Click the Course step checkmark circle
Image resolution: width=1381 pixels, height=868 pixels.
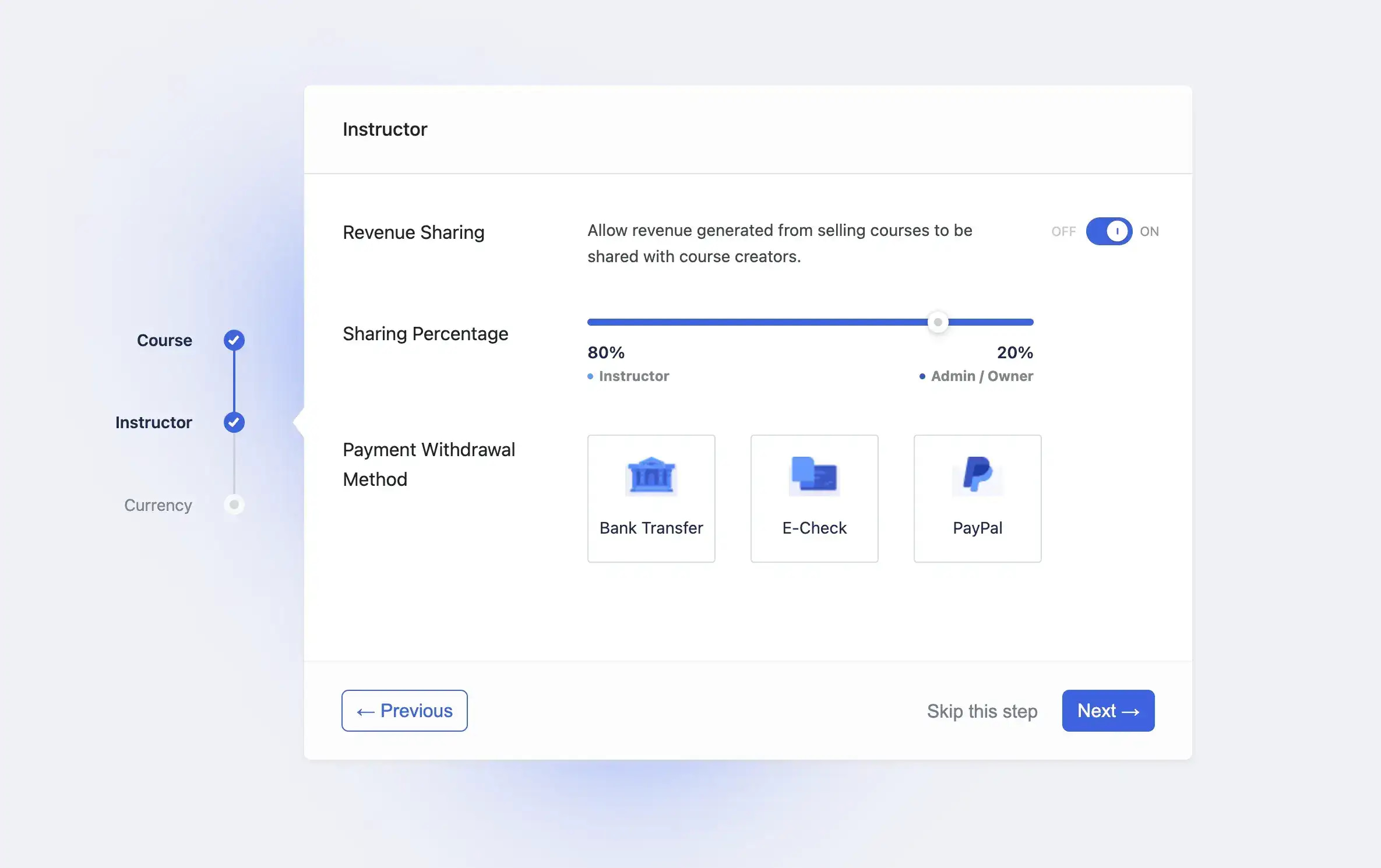[x=234, y=340]
